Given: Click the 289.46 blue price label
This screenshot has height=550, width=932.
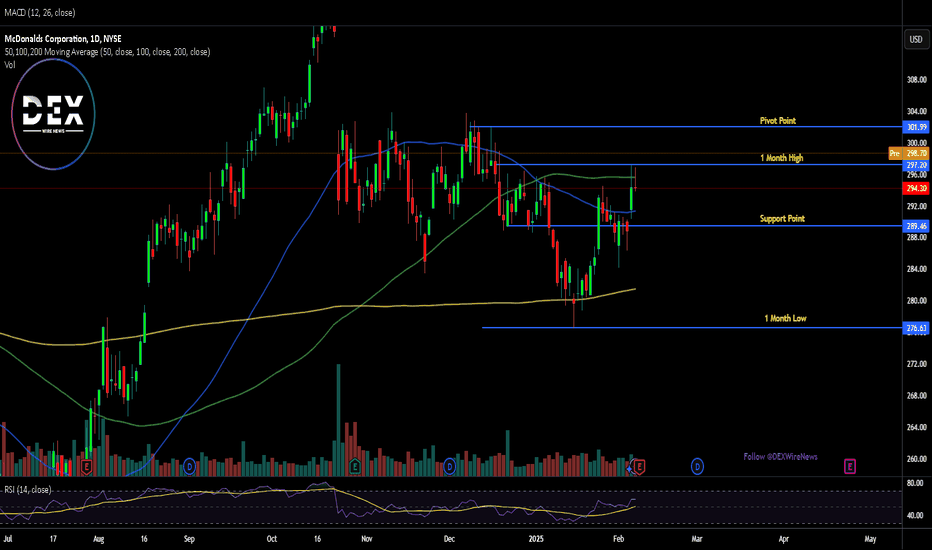Looking at the screenshot, I should click(x=915, y=226).
